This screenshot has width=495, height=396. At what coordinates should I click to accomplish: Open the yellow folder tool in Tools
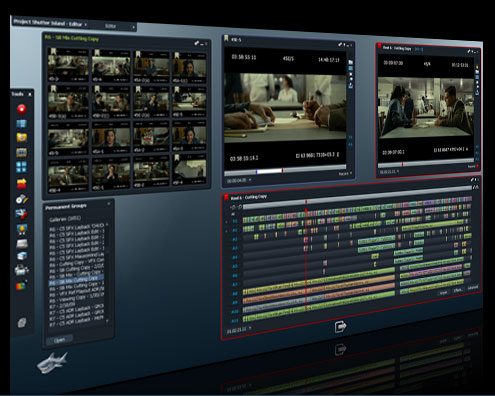click(22, 137)
